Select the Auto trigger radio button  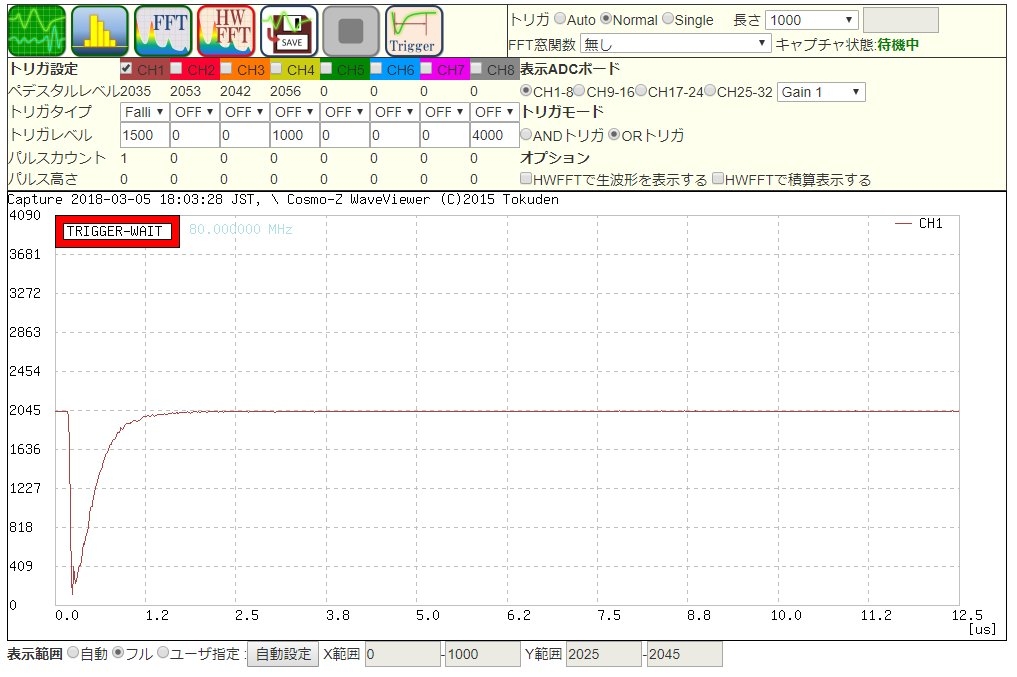pos(559,20)
